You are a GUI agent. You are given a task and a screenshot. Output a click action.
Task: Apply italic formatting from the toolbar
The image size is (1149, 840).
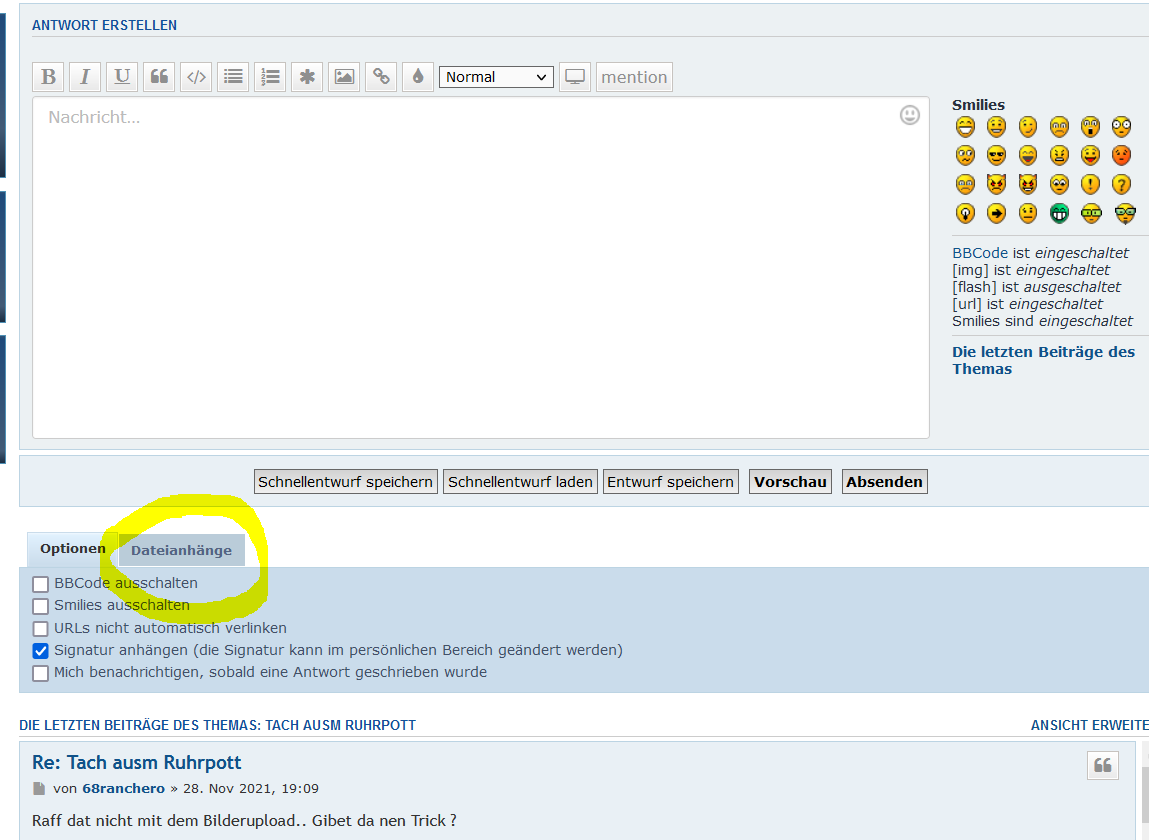click(x=85, y=77)
